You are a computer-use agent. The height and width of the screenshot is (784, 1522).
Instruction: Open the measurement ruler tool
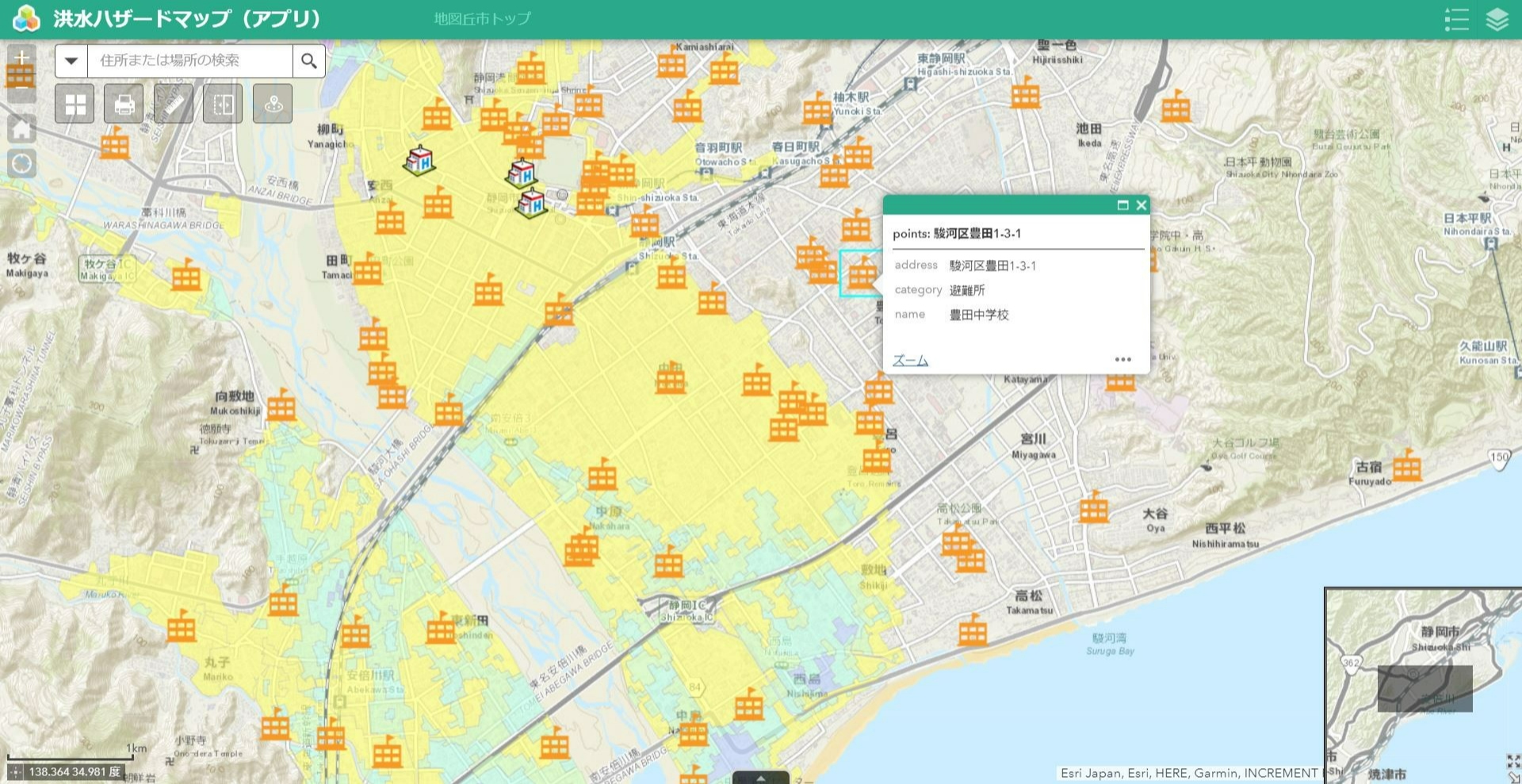tap(174, 104)
